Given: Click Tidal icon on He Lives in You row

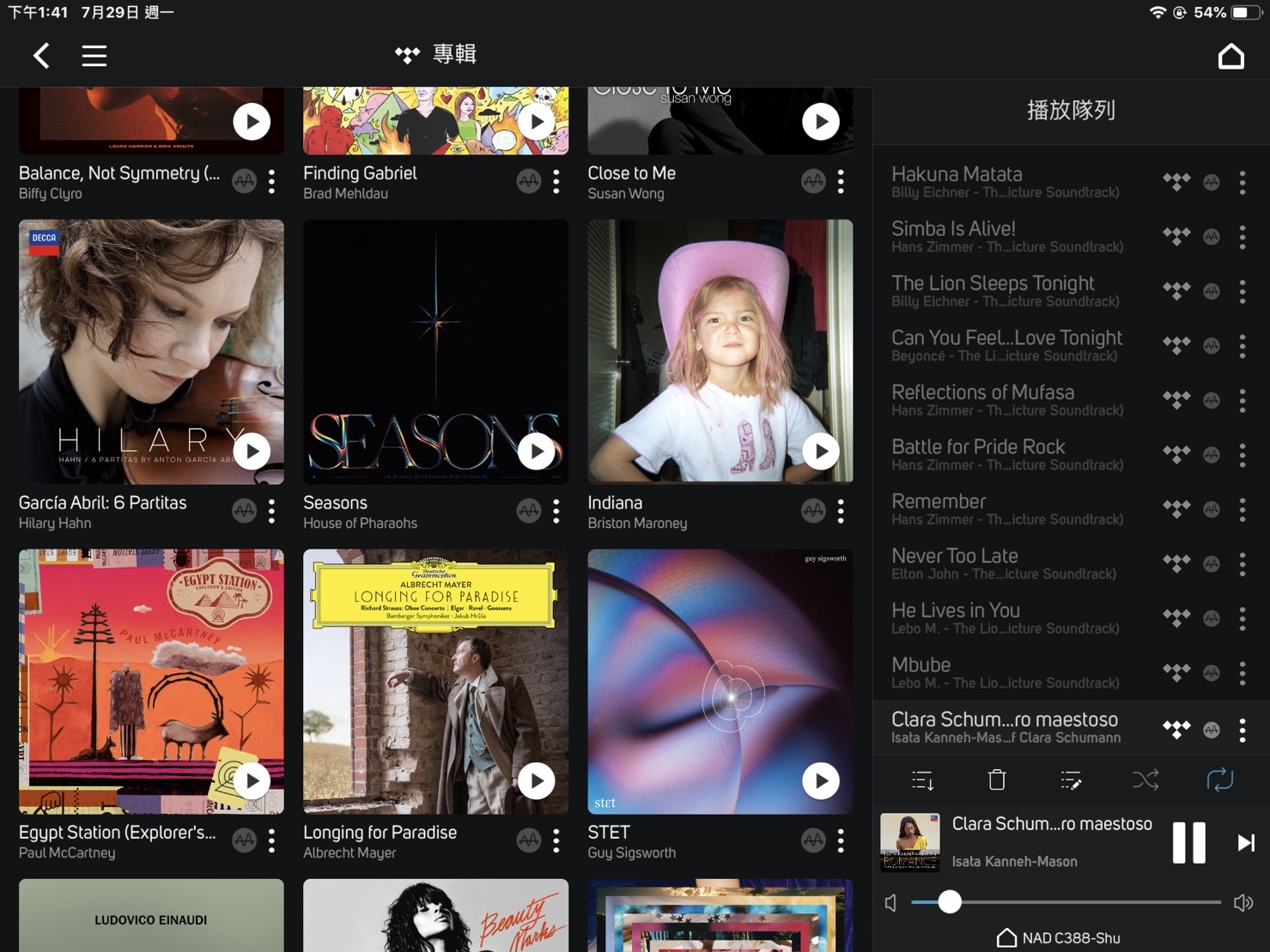Looking at the screenshot, I should pyautogui.click(x=1176, y=618).
